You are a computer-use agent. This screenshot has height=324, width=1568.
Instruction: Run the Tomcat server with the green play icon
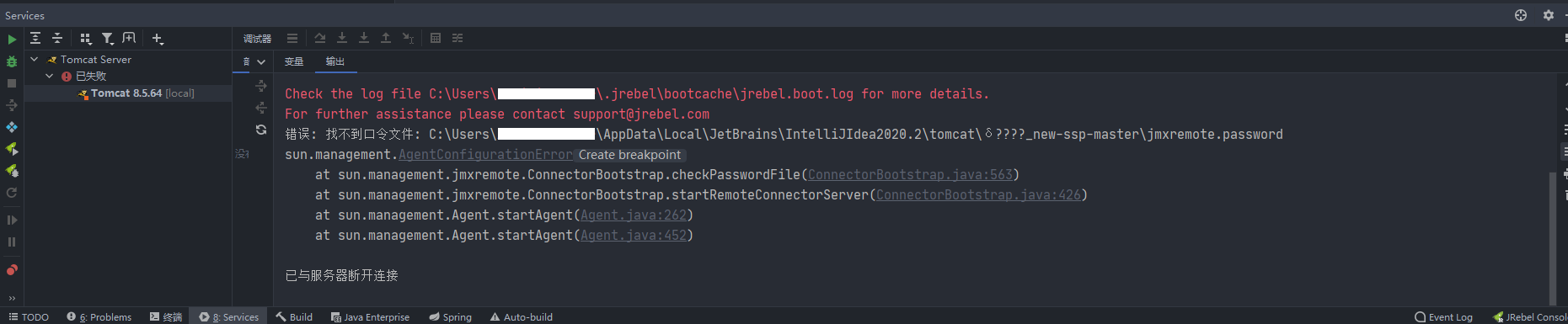[x=12, y=39]
